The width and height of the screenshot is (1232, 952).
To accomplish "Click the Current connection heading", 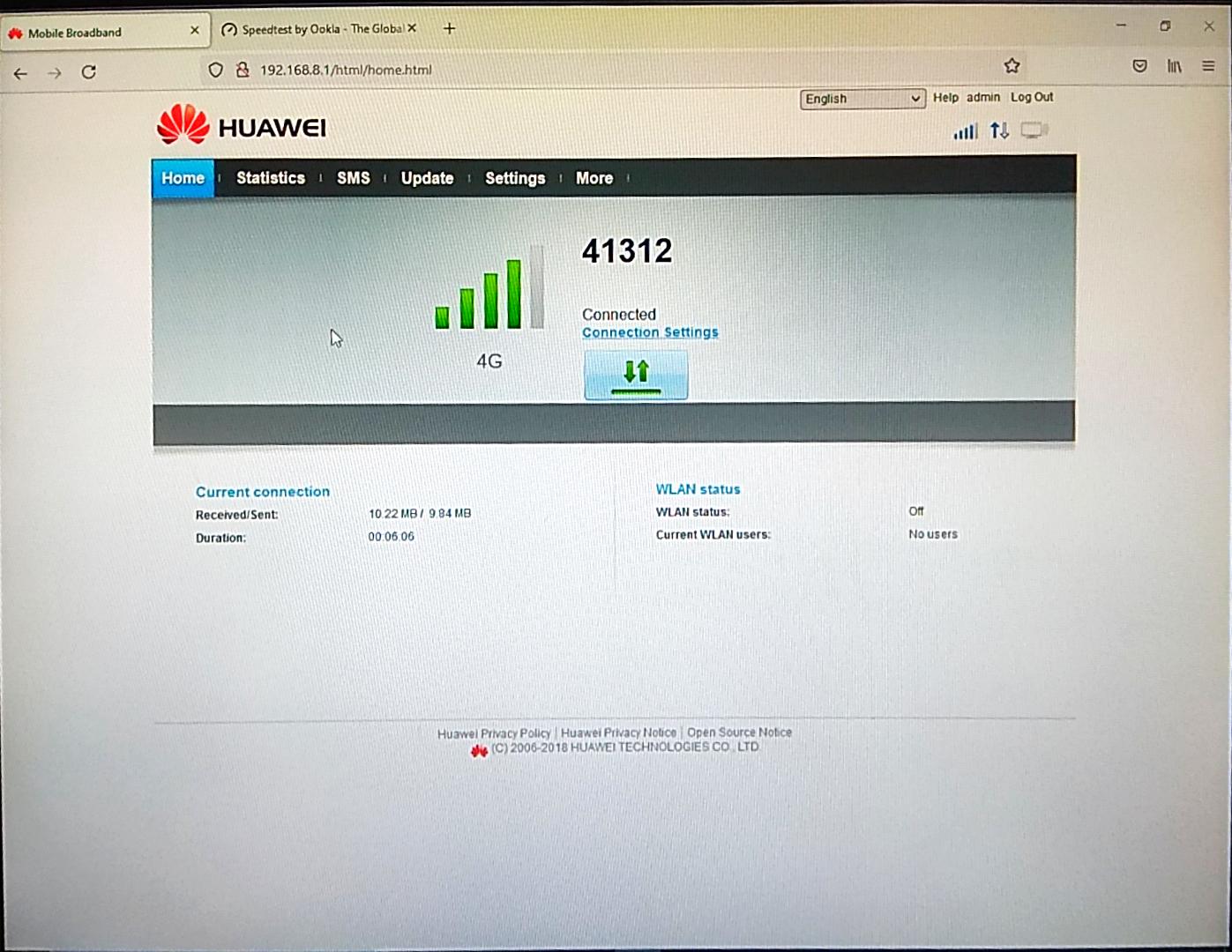I will tap(263, 492).
